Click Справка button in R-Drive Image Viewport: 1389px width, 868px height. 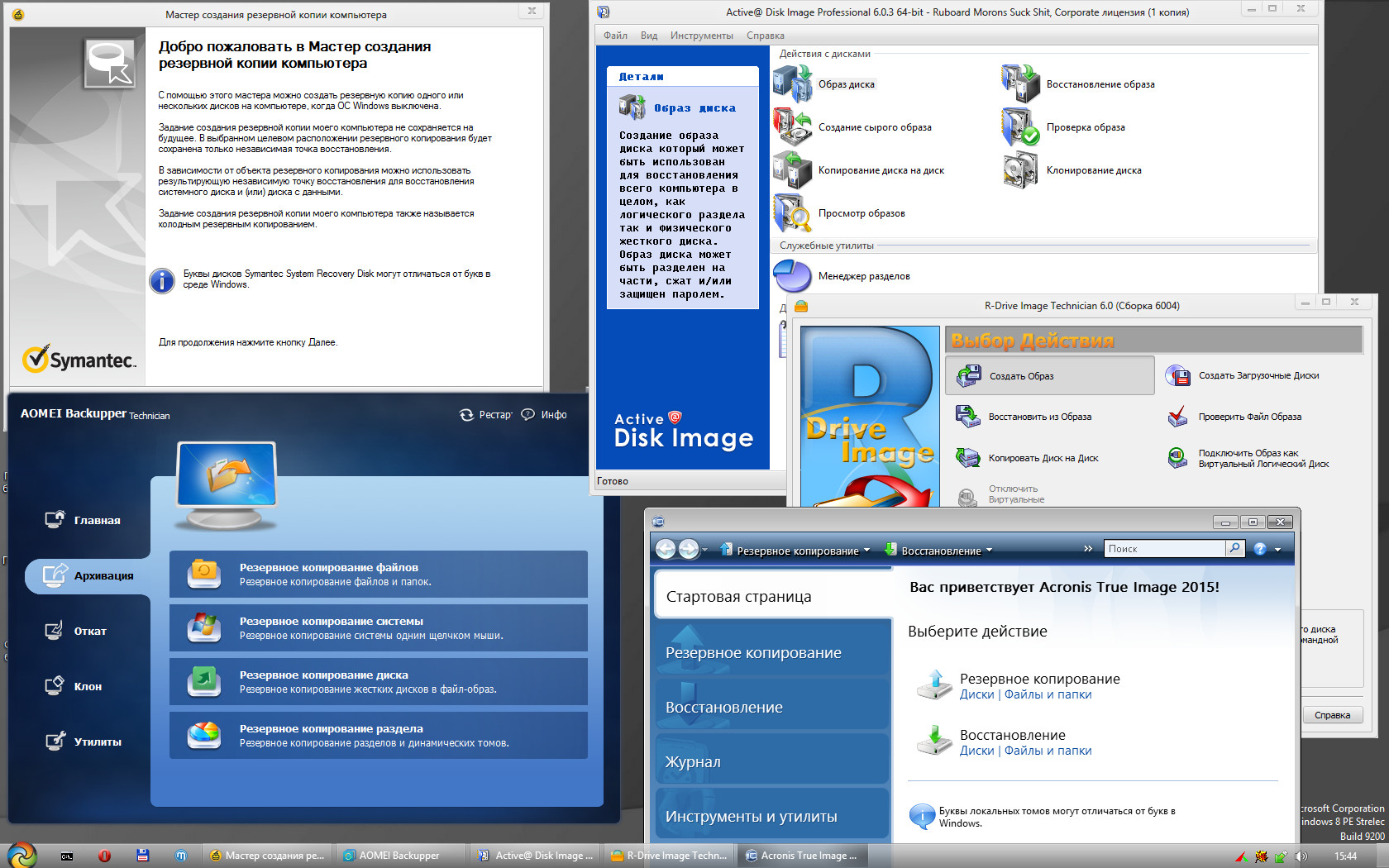point(1333,715)
